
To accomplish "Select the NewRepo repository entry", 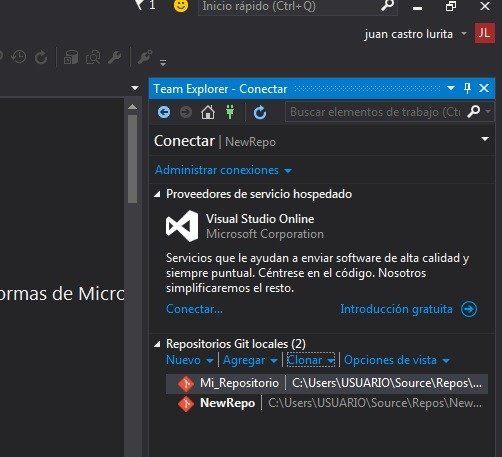I will tap(327, 403).
